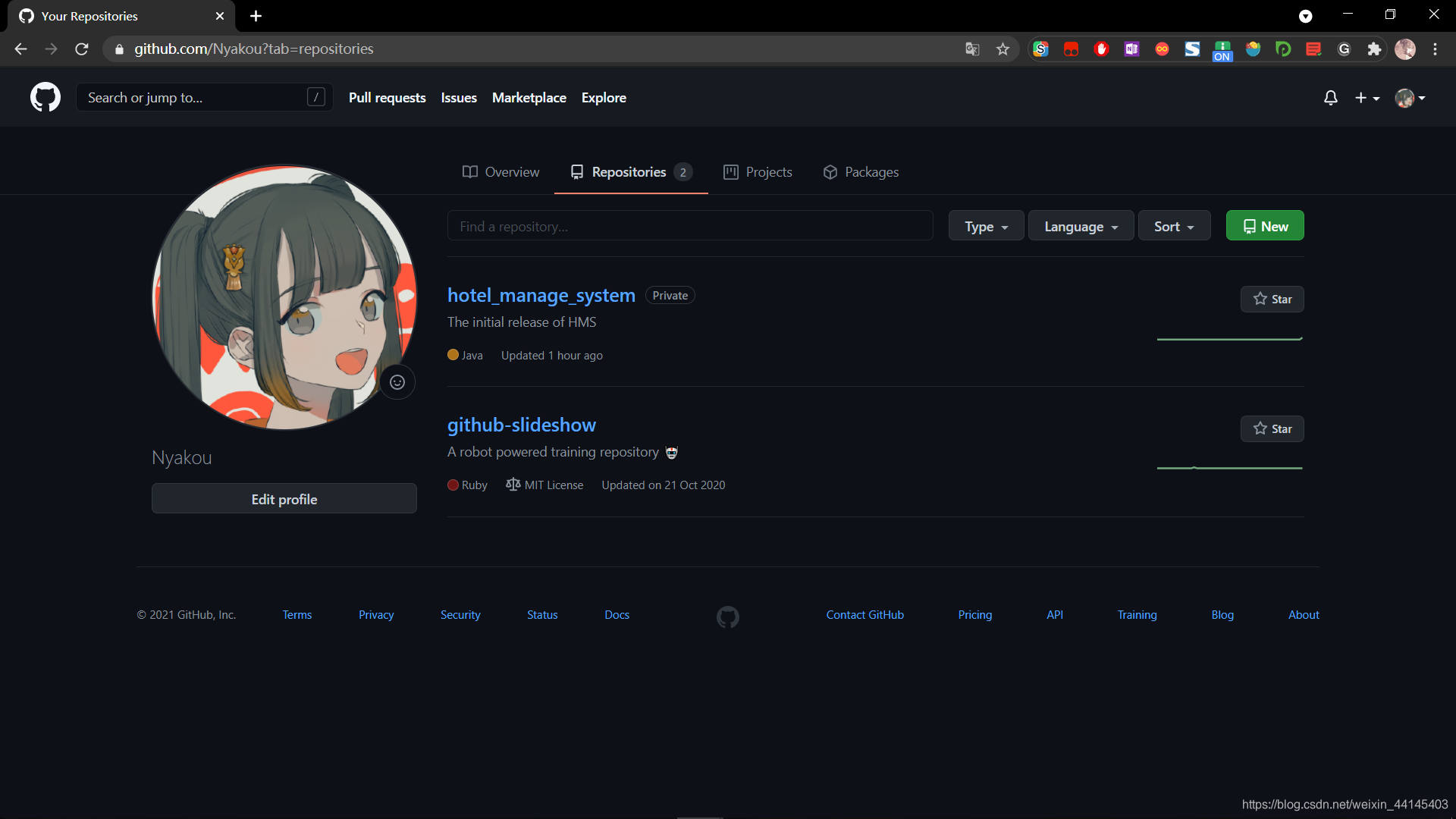Expand the Type filter dropdown

[x=986, y=226]
